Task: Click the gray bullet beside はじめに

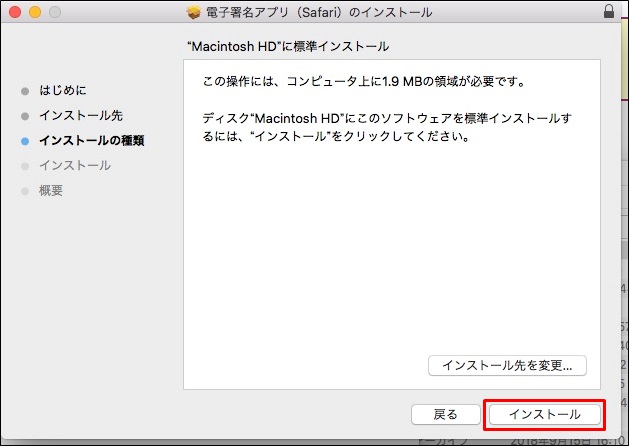Action: click(x=25, y=91)
